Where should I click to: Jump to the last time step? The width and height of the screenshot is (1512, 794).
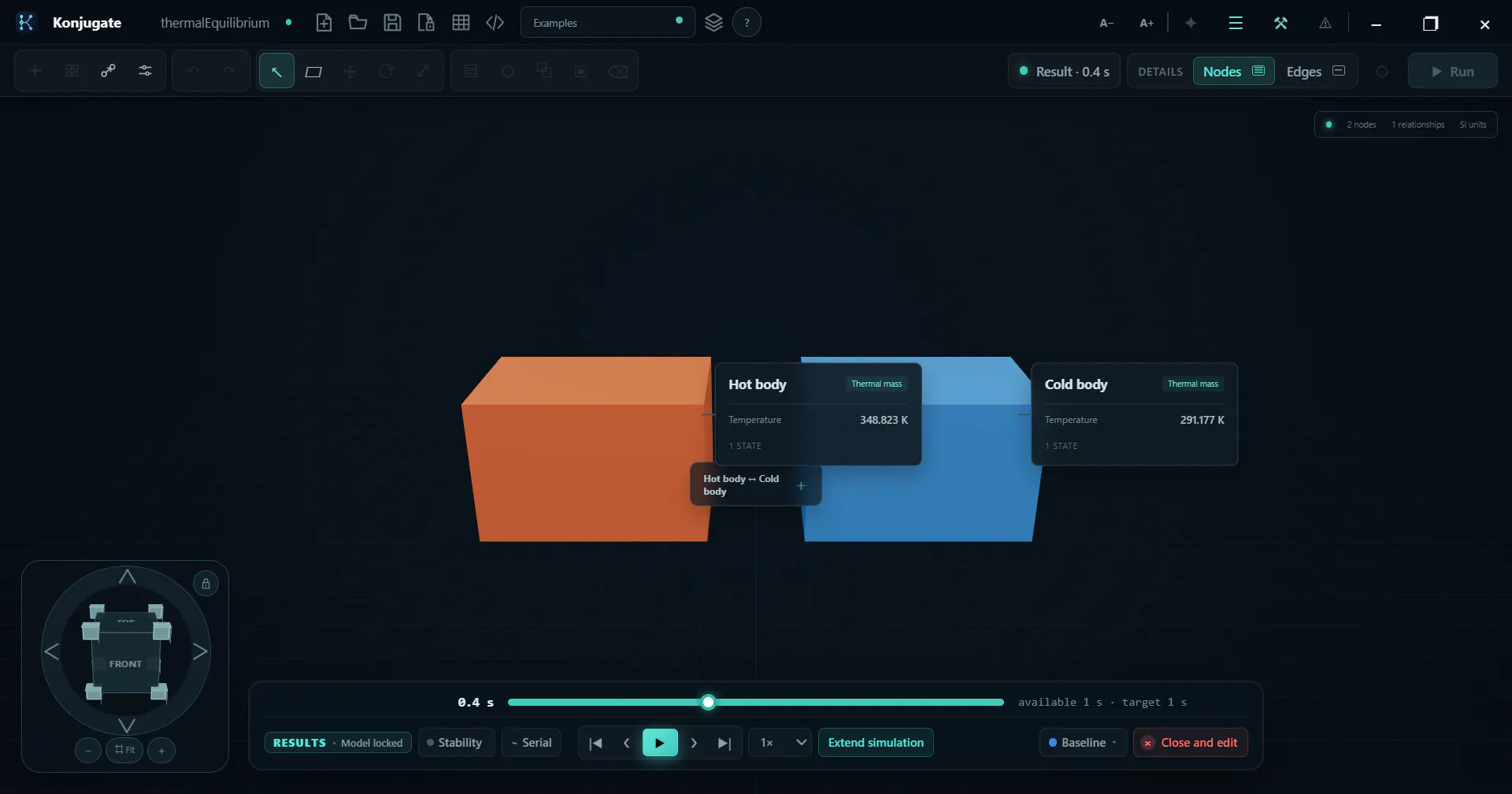pyautogui.click(x=724, y=743)
